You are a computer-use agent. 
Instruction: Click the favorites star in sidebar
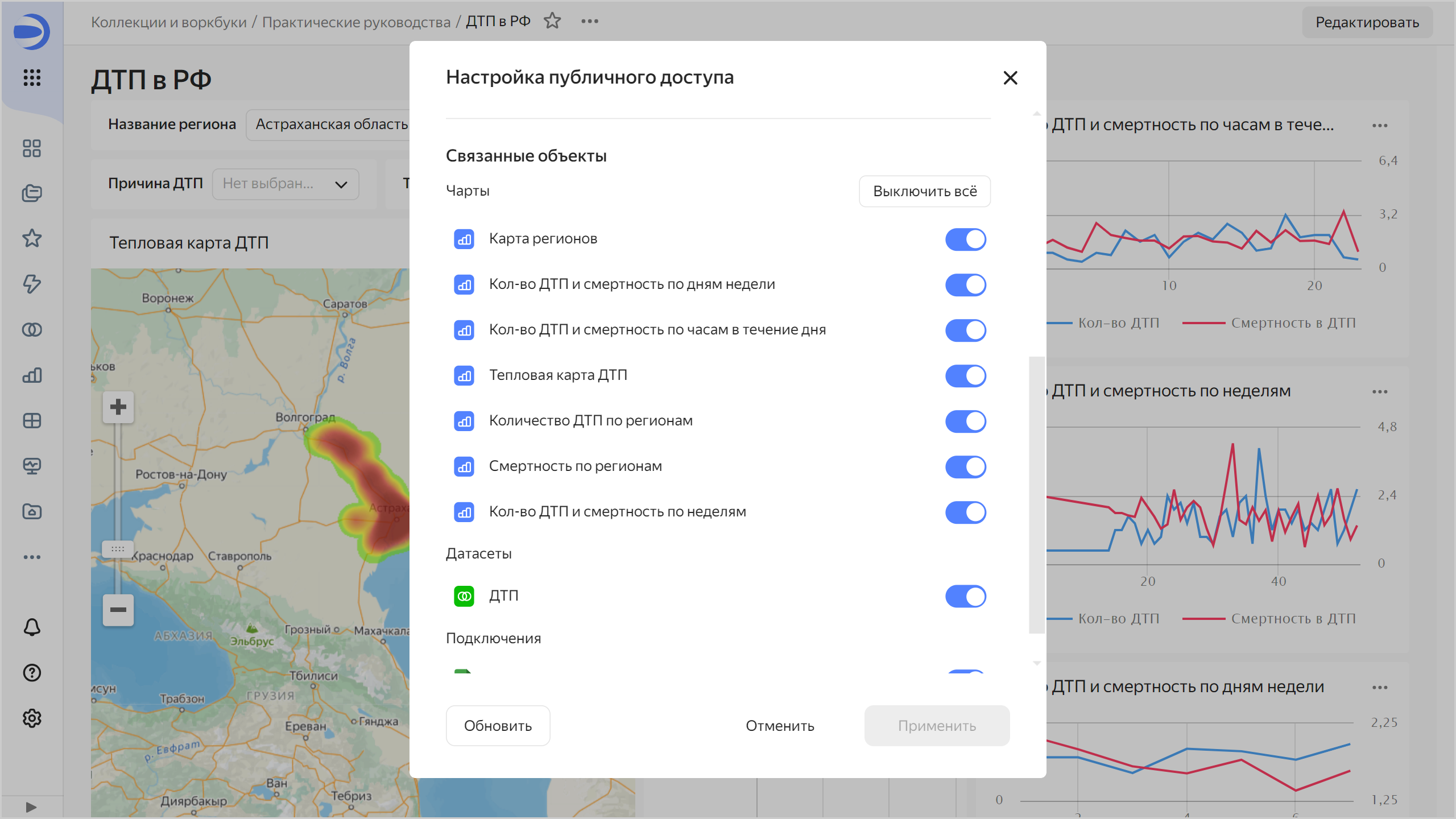[32, 238]
